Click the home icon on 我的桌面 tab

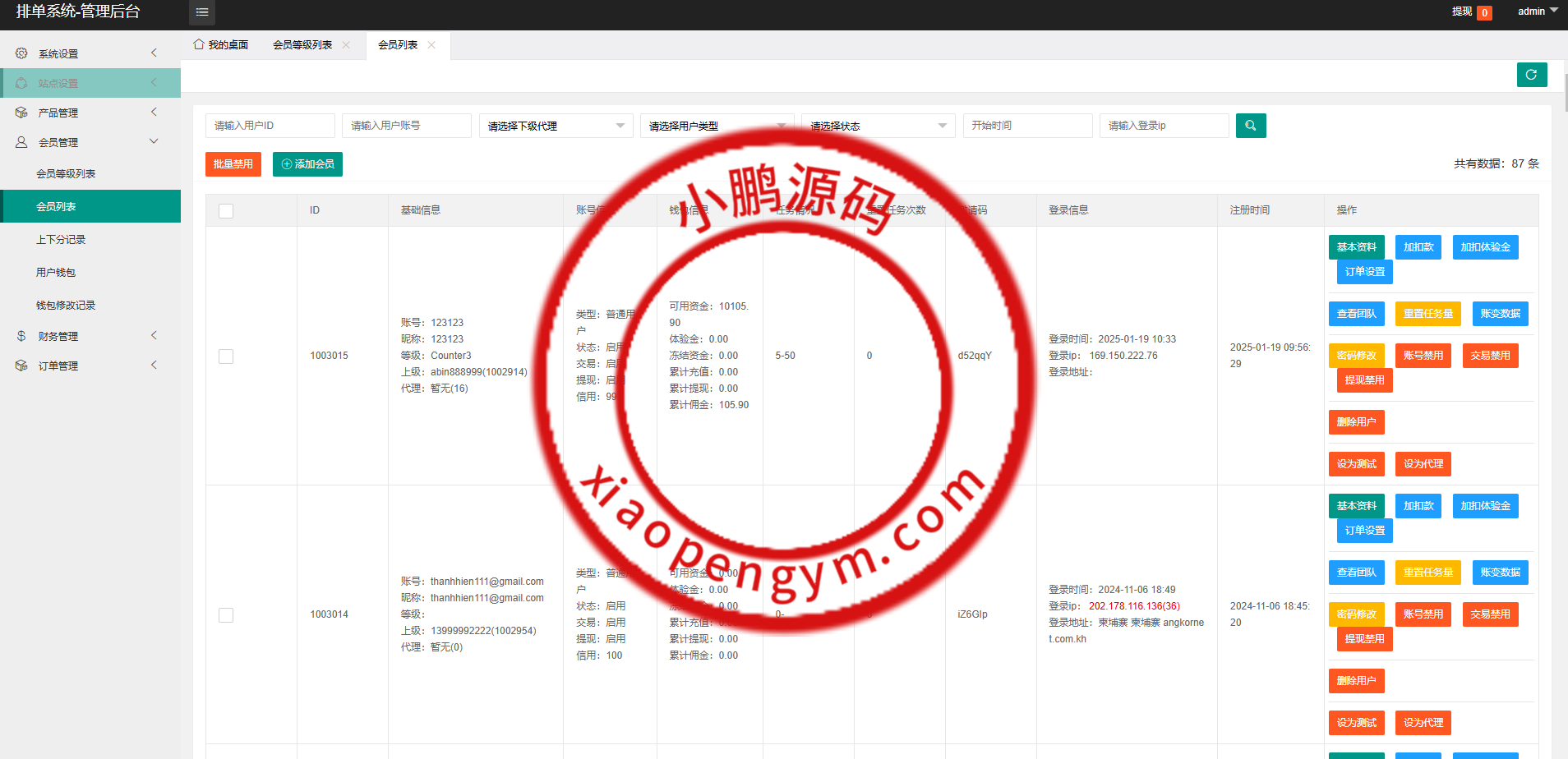coord(199,44)
